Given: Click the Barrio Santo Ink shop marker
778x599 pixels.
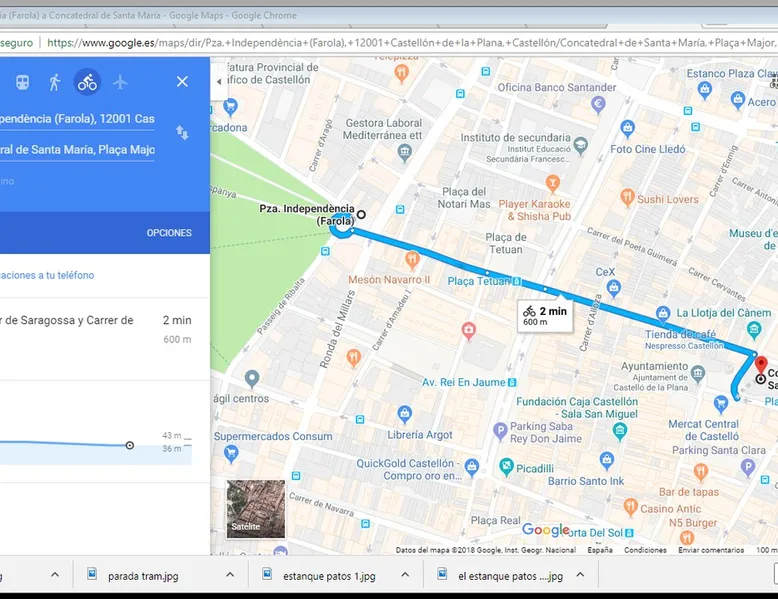Looking at the screenshot, I should (x=606, y=460).
